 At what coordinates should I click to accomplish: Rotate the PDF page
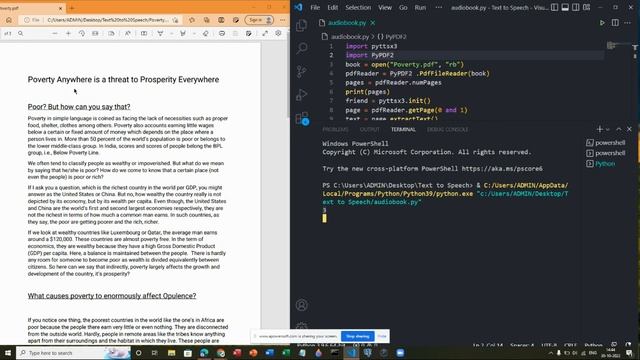point(82,33)
